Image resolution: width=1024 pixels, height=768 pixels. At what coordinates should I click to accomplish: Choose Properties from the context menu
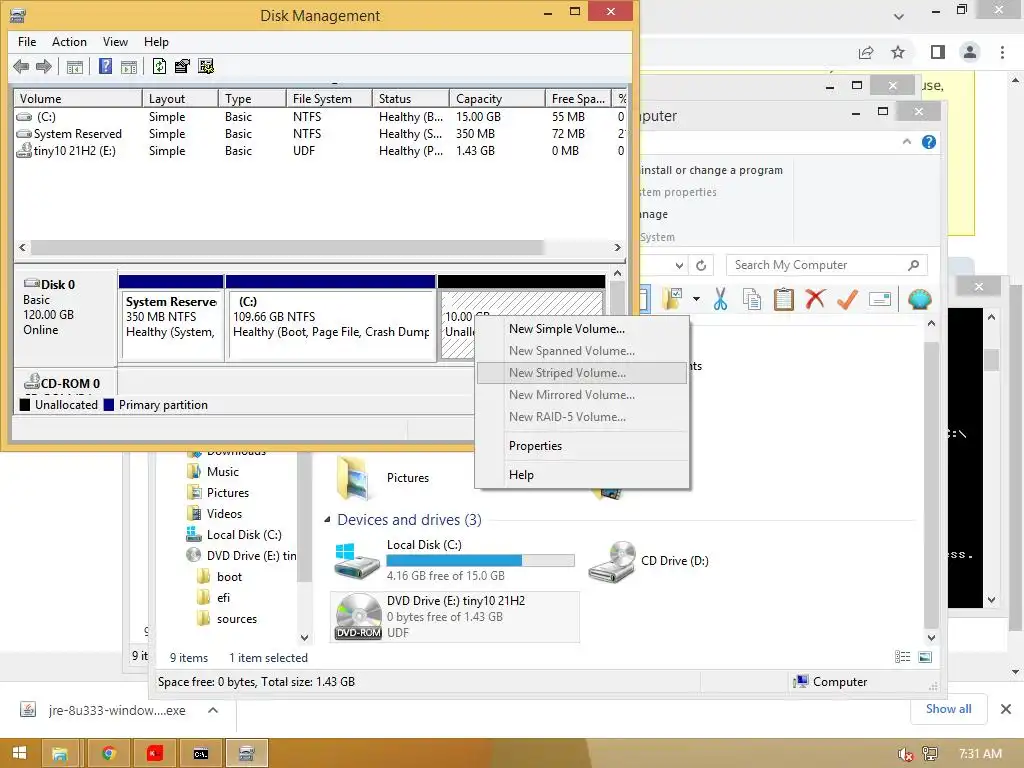click(582, 446)
